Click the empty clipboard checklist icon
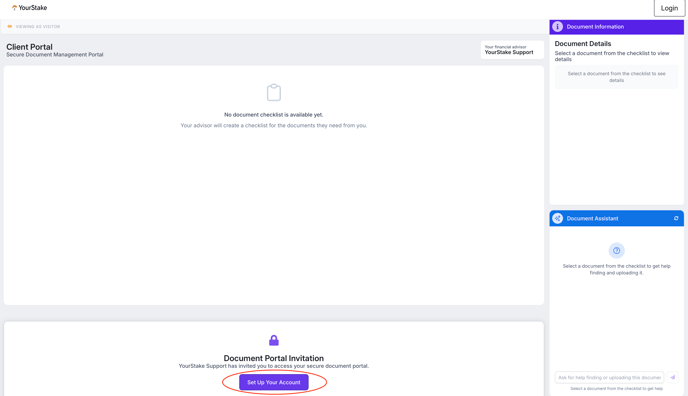The image size is (688, 396). (274, 93)
